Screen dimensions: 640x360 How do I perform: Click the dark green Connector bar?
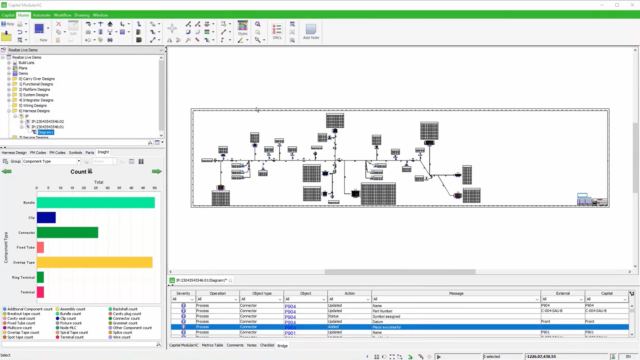[x=67, y=232]
